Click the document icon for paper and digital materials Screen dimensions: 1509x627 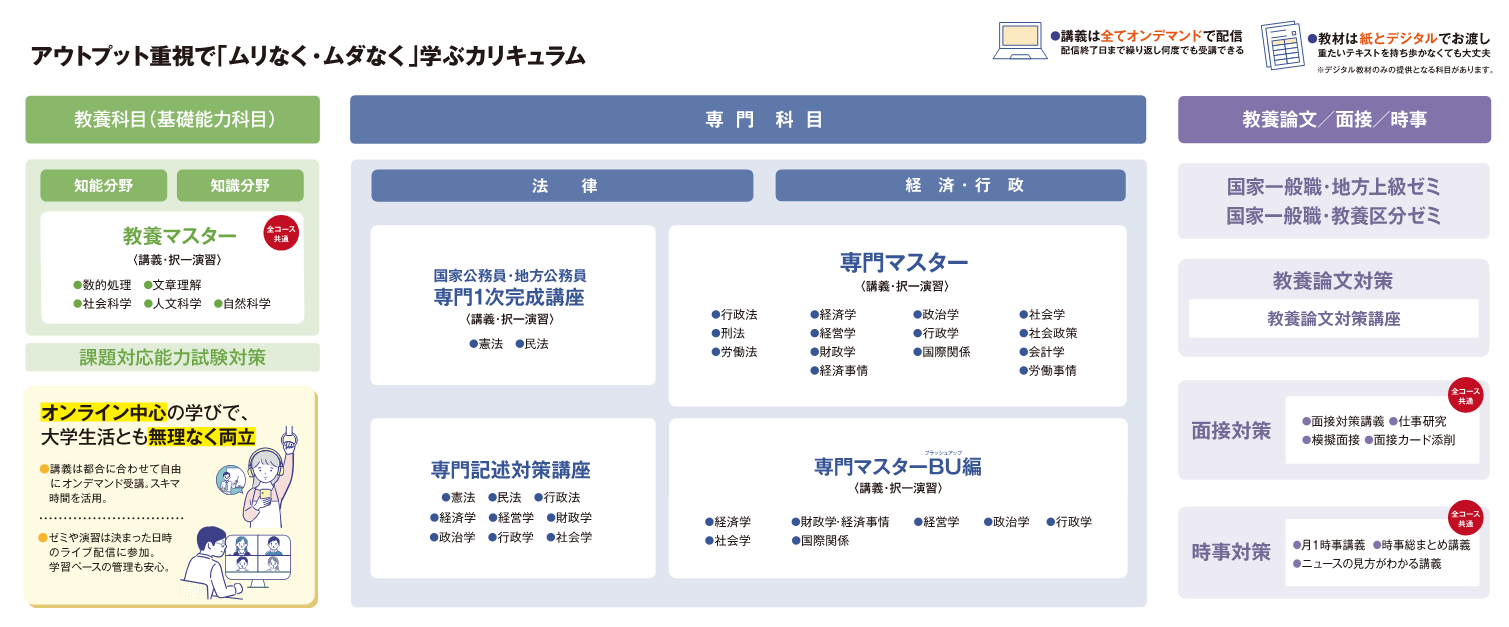tap(1281, 45)
